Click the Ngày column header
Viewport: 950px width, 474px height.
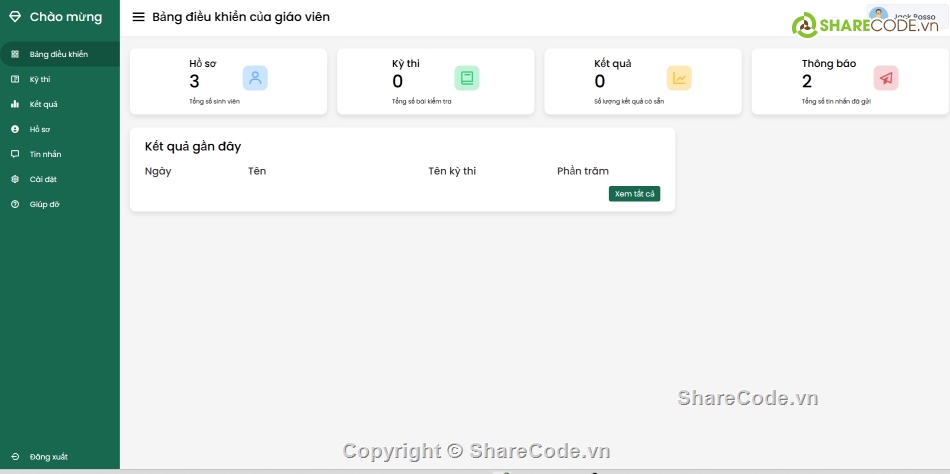[158, 171]
